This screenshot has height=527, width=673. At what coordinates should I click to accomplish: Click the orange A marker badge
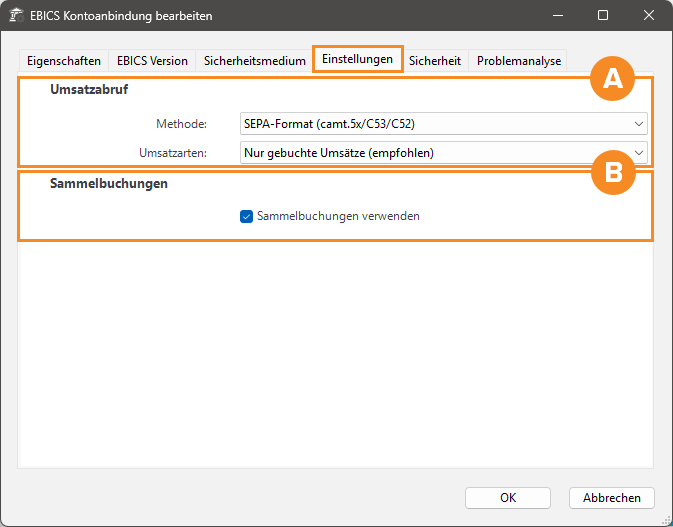tap(614, 79)
